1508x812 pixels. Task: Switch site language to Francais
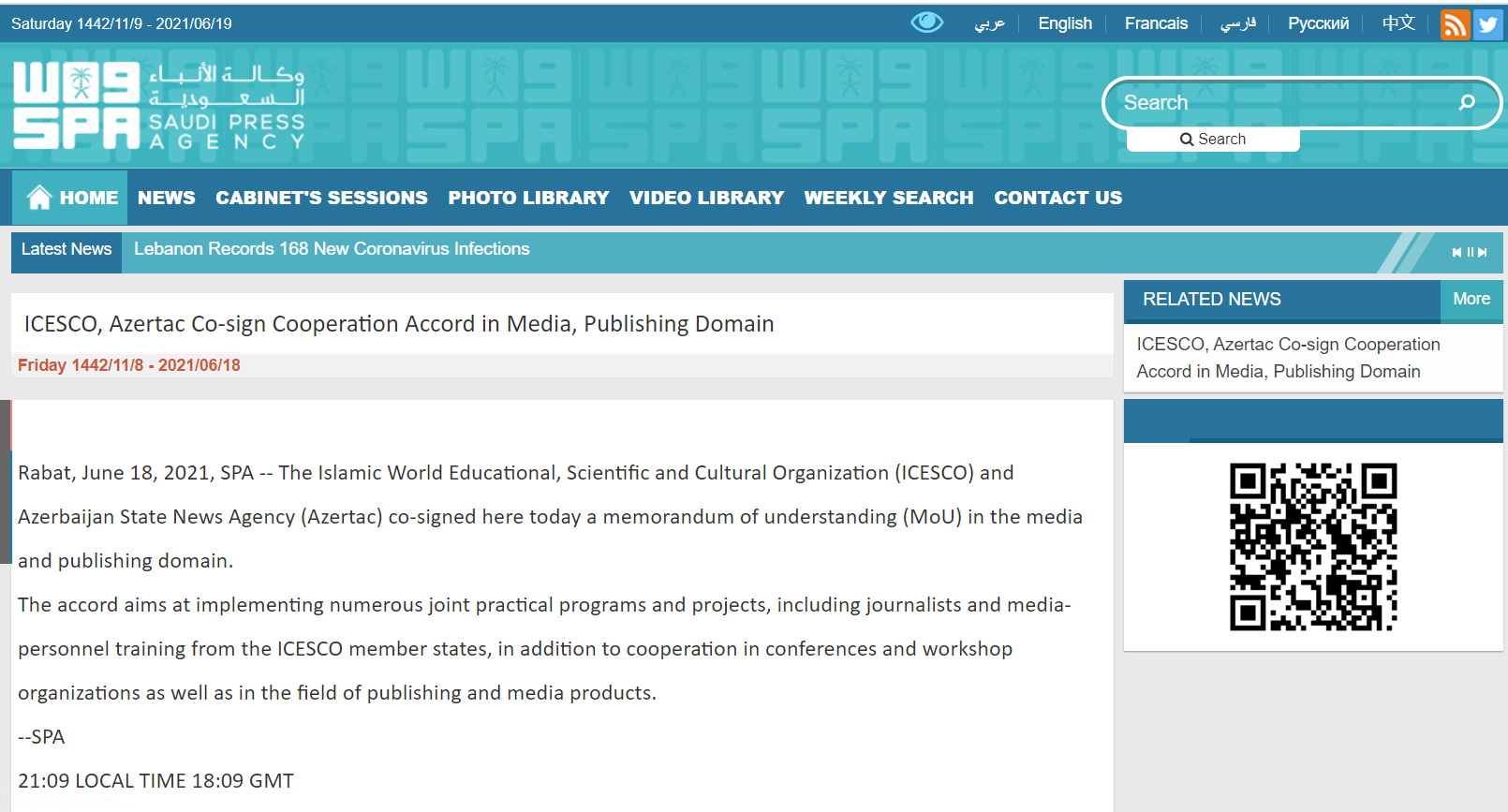pyautogui.click(x=1156, y=23)
